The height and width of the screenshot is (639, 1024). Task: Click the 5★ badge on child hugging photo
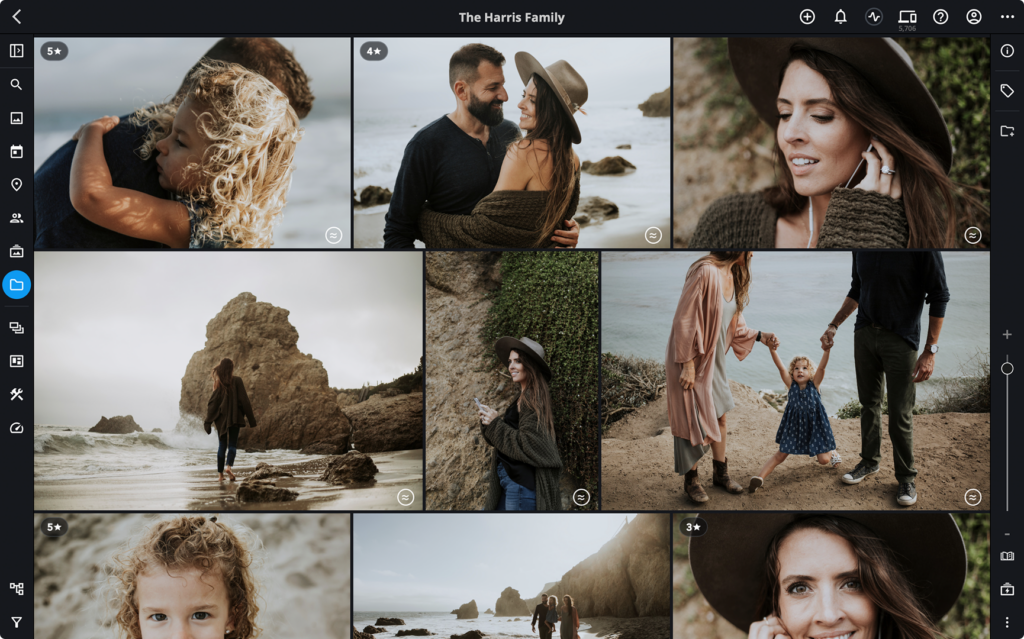[x=54, y=51]
